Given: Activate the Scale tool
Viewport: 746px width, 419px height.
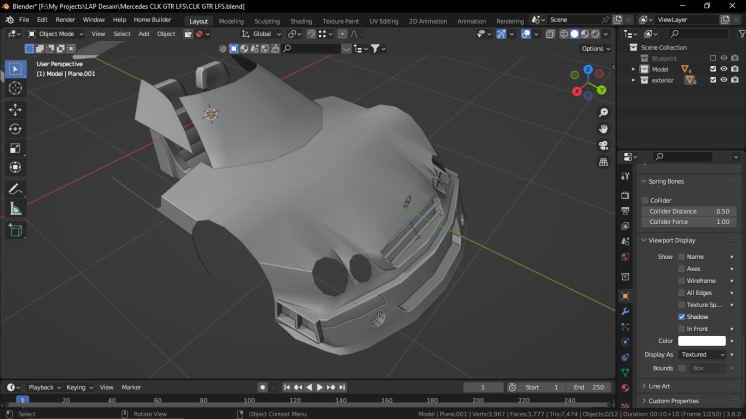Looking at the screenshot, I should pos(15,148).
